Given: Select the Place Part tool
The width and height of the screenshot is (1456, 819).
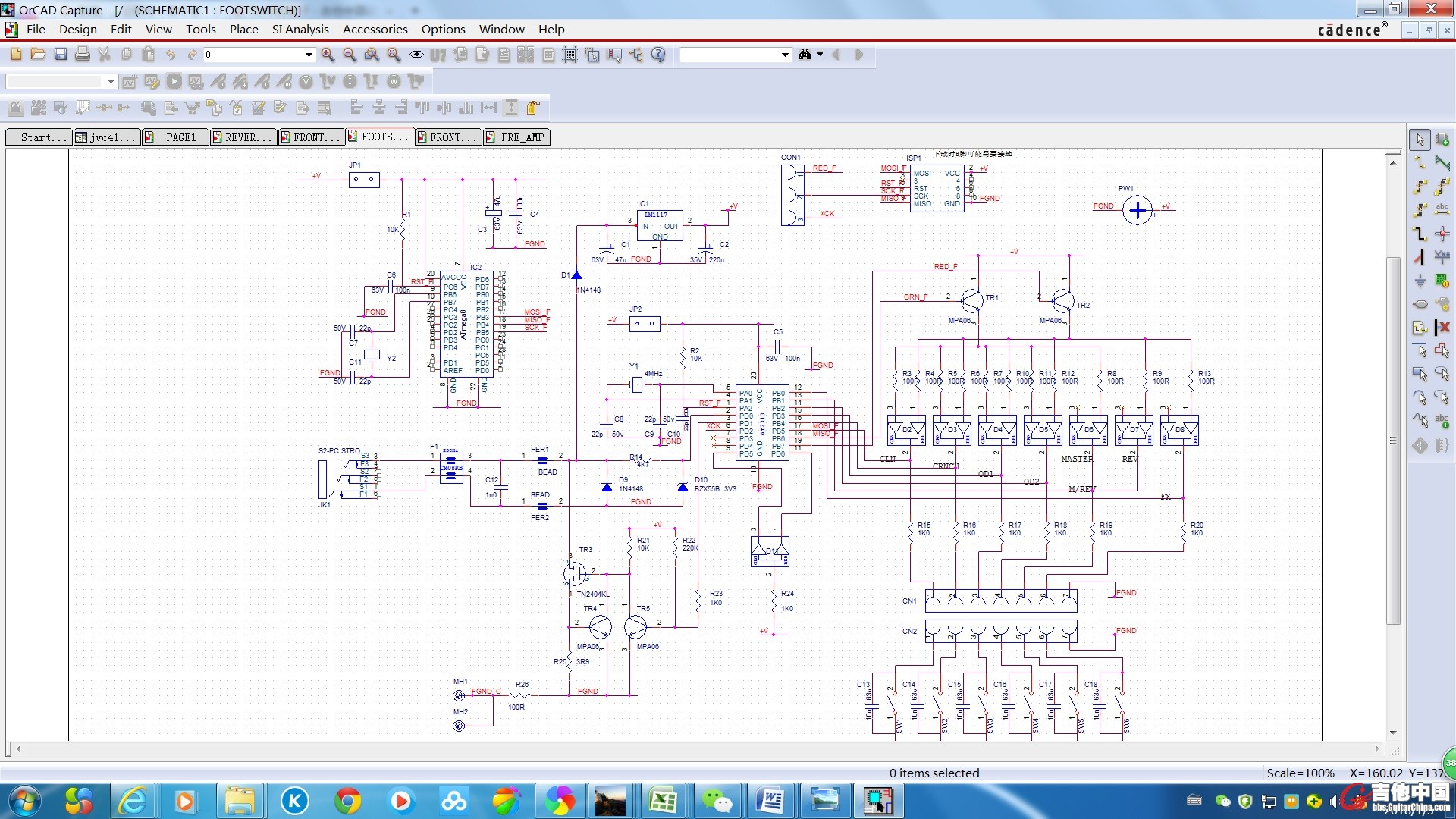Looking at the screenshot, I should tap(1442, 140).
